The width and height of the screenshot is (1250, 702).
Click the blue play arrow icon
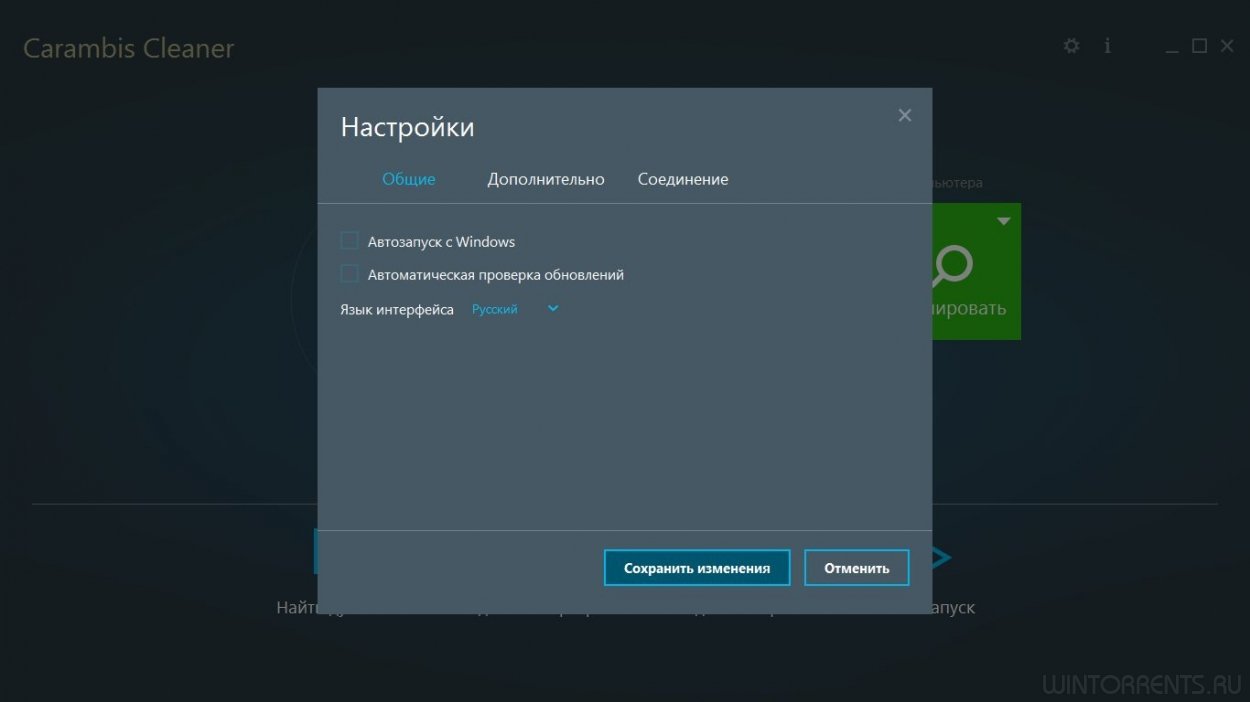pos(941,558)
